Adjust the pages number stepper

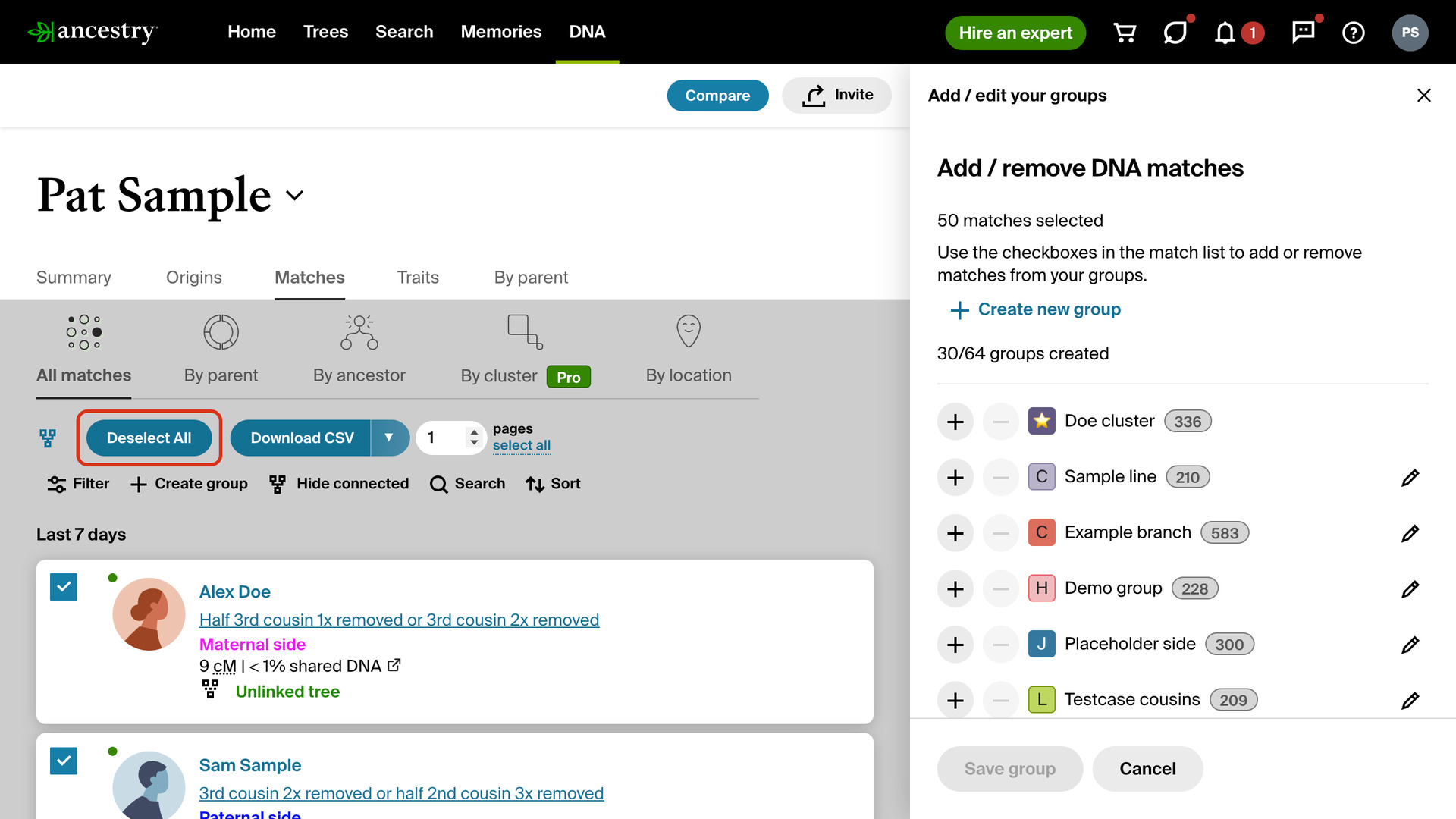click(x=474, y=438)
